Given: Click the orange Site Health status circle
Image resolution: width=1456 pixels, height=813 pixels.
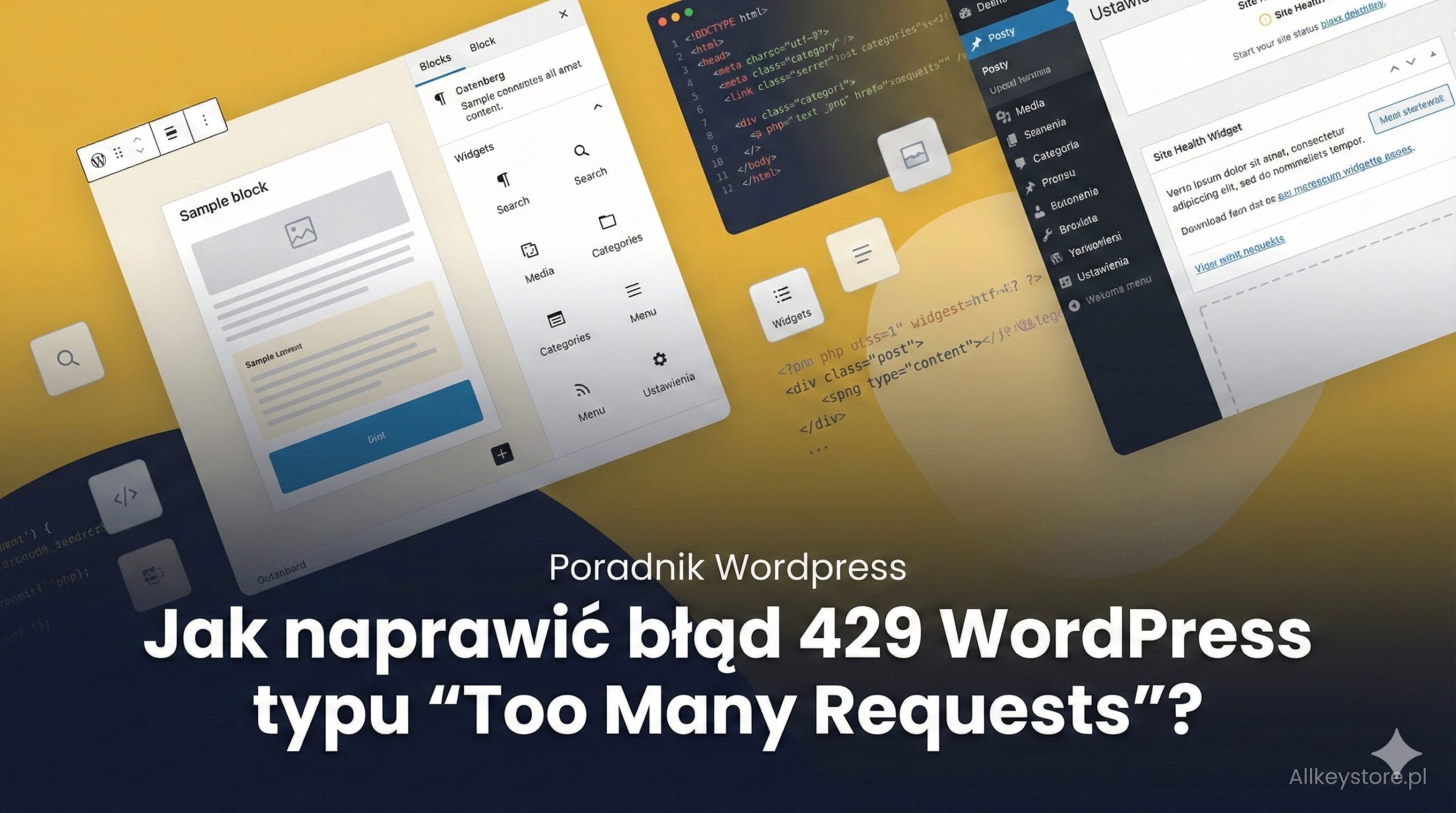Looking at the screenshot, I should point(1264,20).
